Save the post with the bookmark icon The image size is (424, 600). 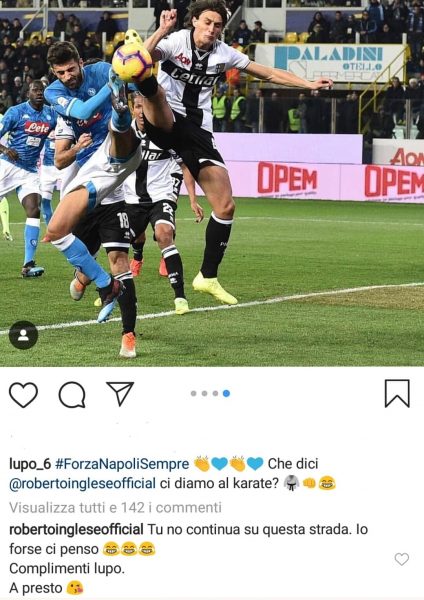point(397,393)
